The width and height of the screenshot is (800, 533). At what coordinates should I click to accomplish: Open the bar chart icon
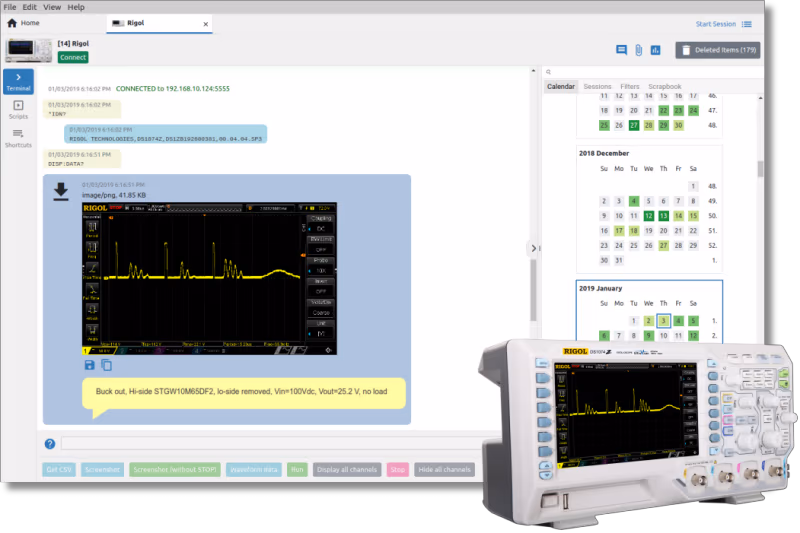tap(655, 50)
